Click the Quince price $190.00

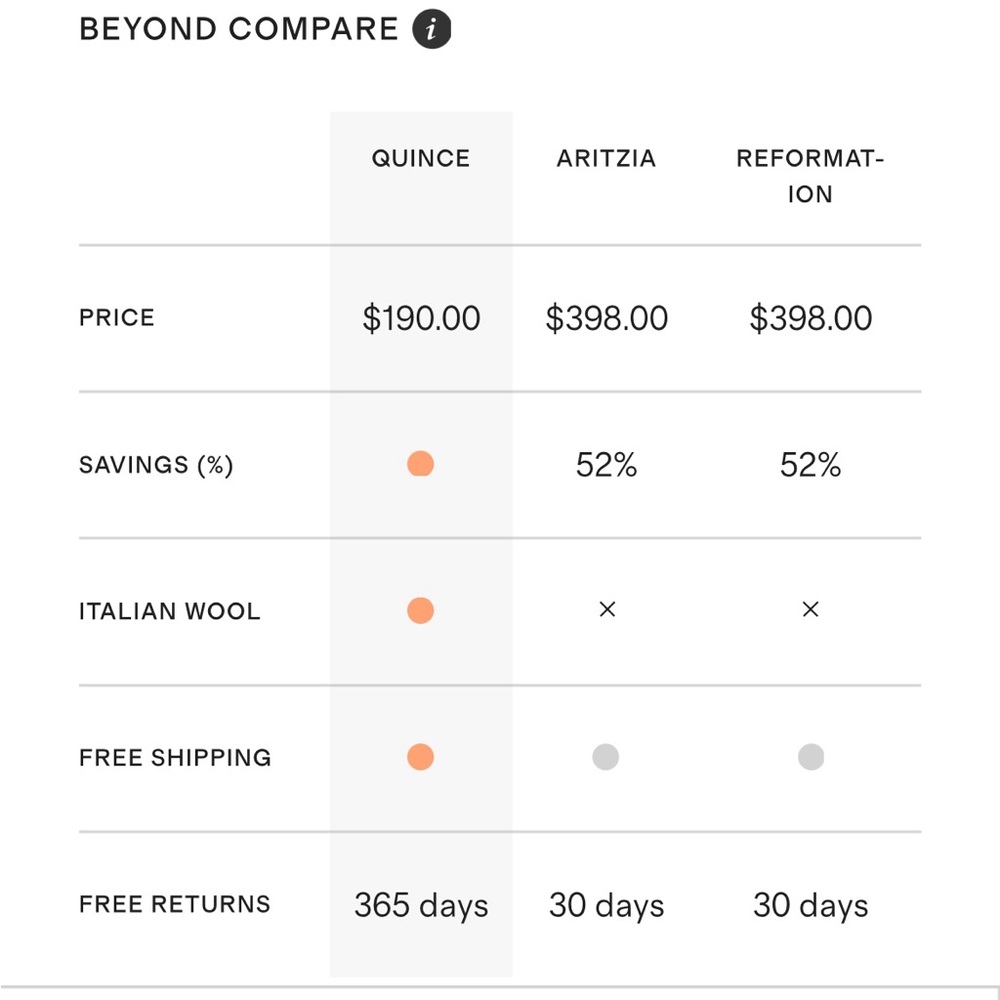tap(421, 318)
